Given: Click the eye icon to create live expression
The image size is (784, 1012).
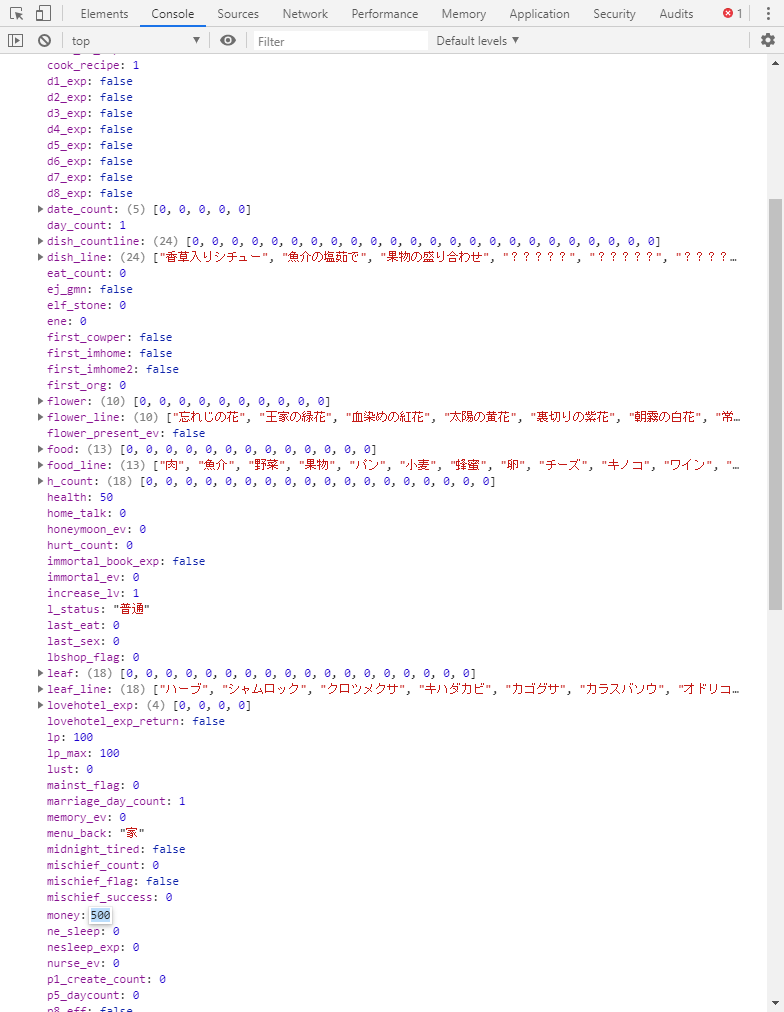Looking at the screenshot, I should click(x=228, y=41).
